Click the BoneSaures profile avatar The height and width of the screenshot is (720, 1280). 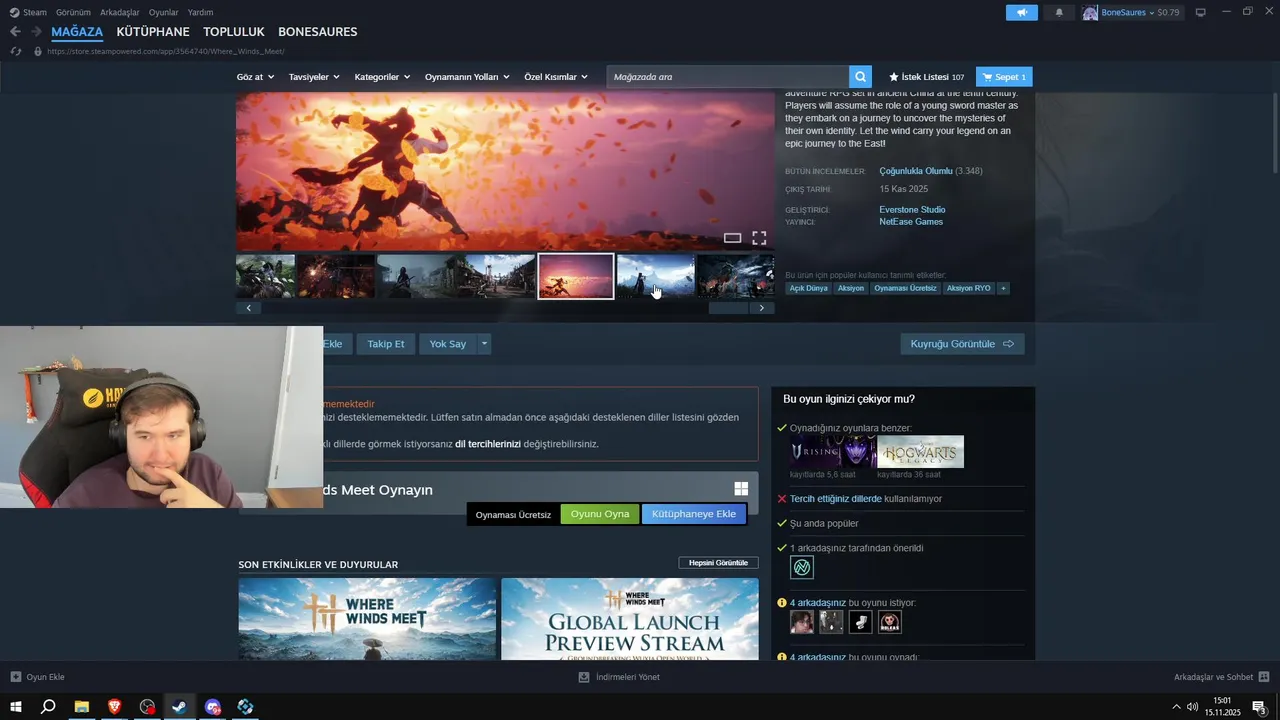(x=1090, y=12)
